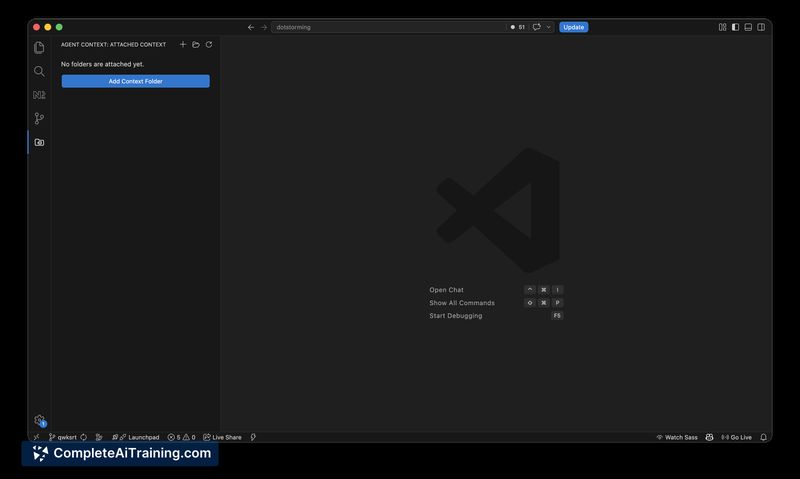Image resolution: width=800 pixels, height=479 pixels.
Task: Click the dot 51 indicator in title bar
Action: tap(517, 27)
